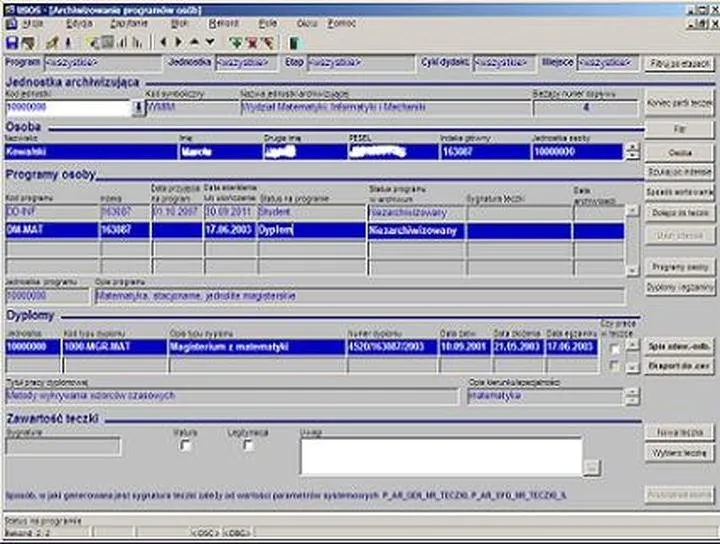Click the up arrow toolbar icon

tap(194, 43)
